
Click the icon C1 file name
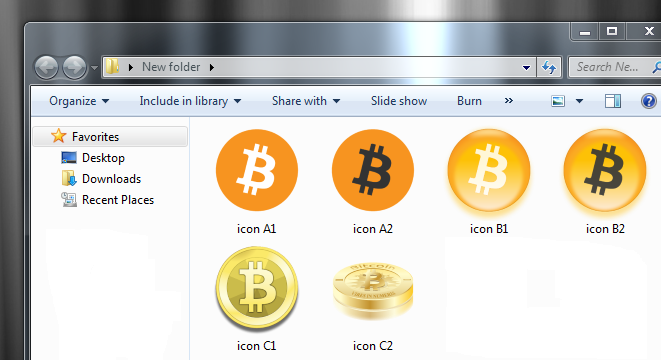(256, 346)
